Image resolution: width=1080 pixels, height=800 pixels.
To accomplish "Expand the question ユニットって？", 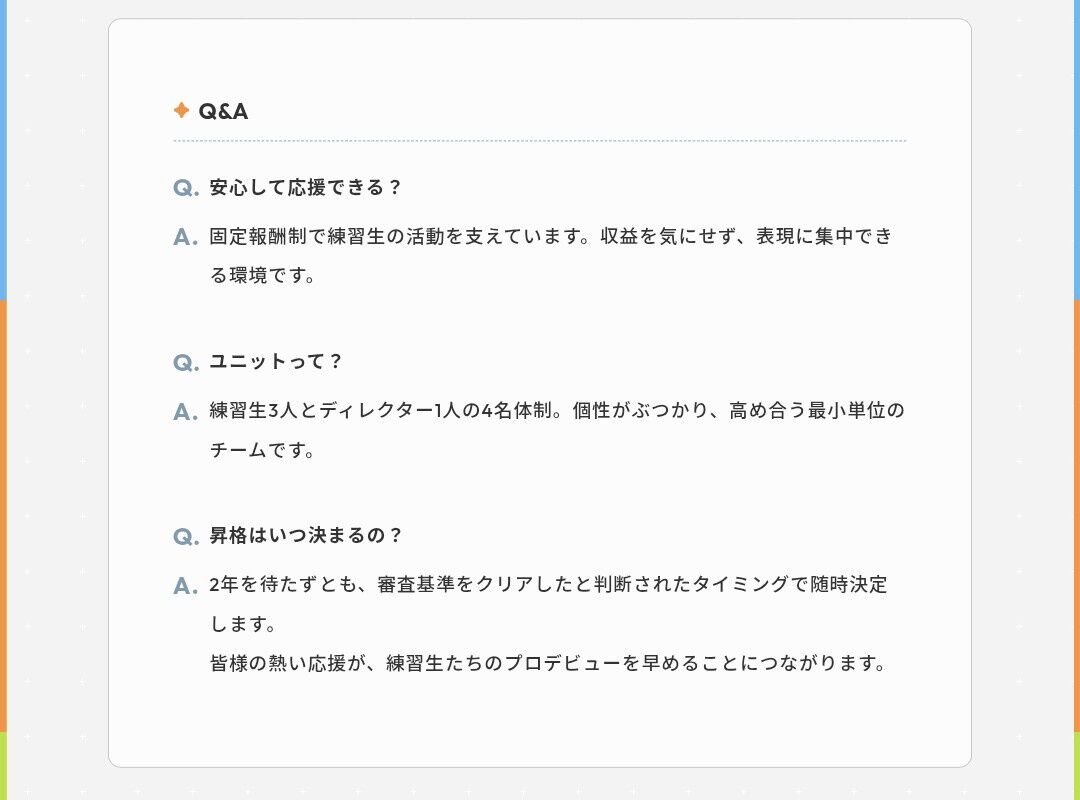I will (276, 362).
